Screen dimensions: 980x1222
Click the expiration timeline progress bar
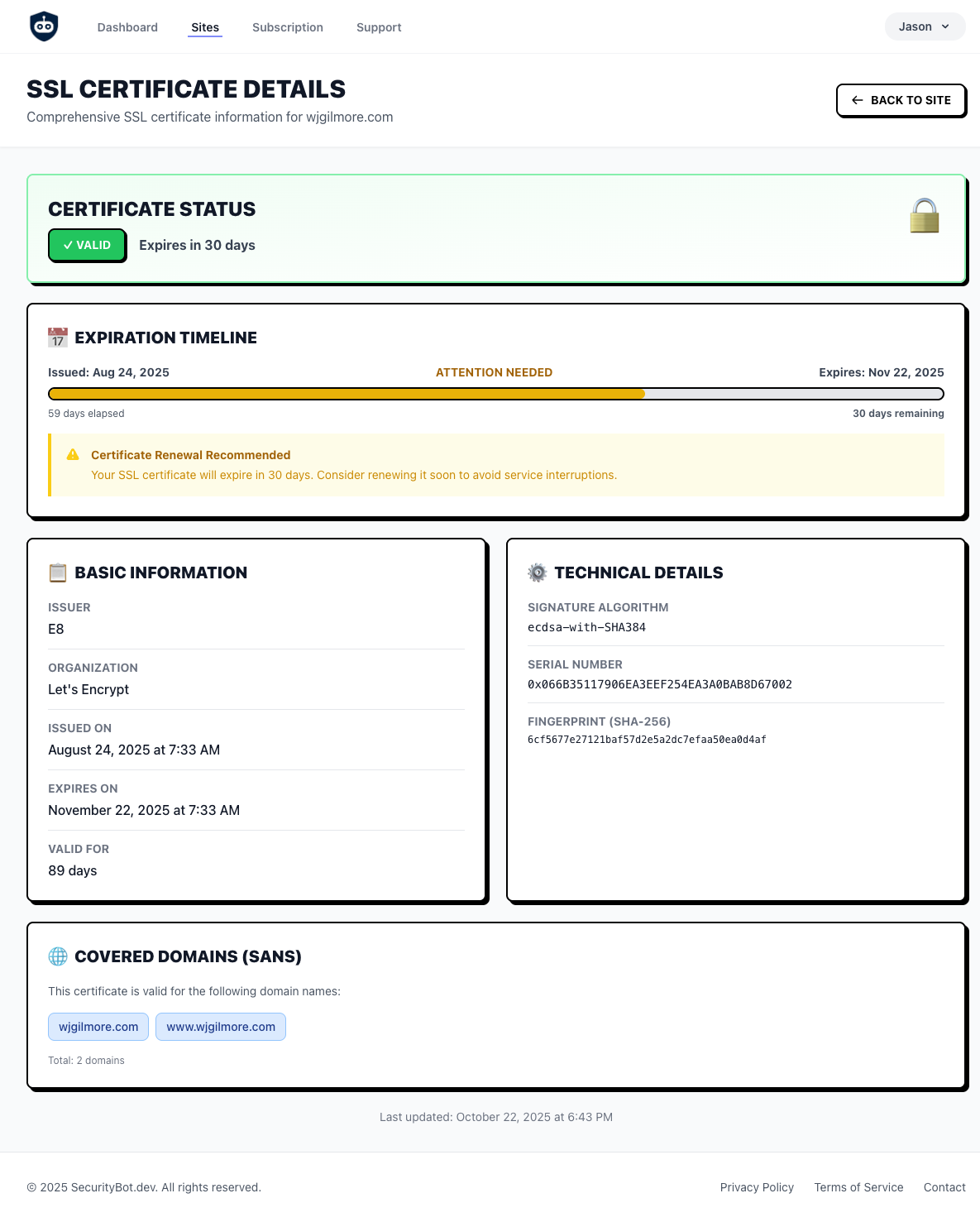click(495, 394)
